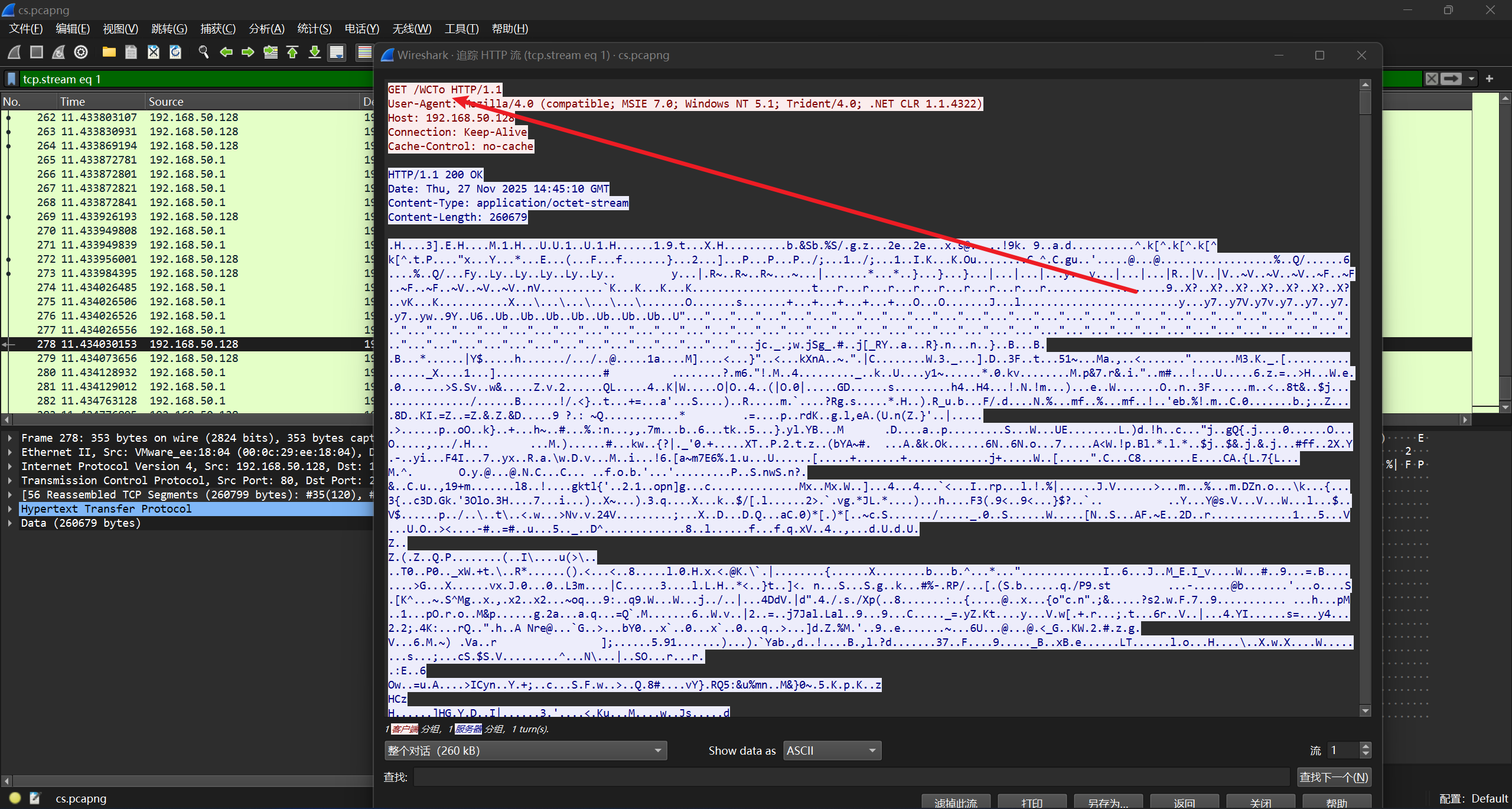Click the Reload capture file icon
The width and height of the screenshot is (1512, 809).
tap(175, 53)
